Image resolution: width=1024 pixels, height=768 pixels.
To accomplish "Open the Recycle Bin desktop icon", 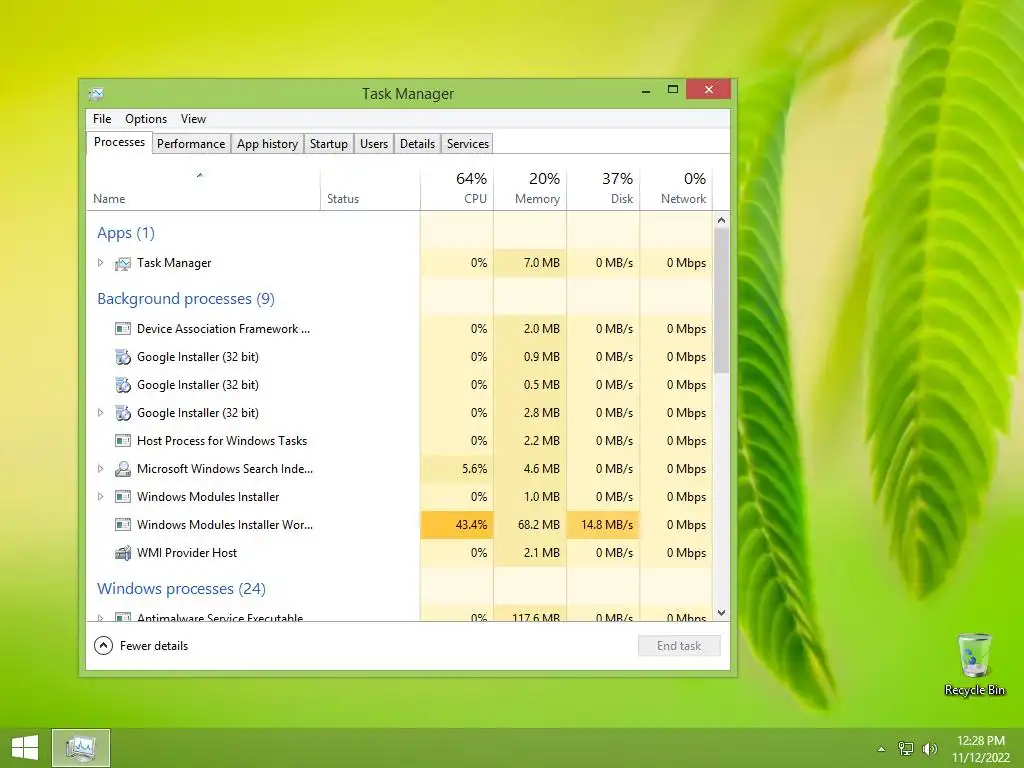I will coord(974,665).
